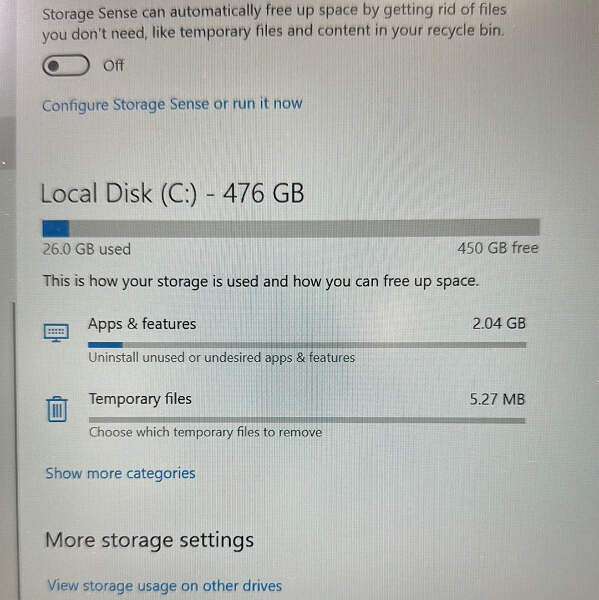599x600 pixels.
Task: Click the Temporary files usage bar
Action: (x=307, y=421)
